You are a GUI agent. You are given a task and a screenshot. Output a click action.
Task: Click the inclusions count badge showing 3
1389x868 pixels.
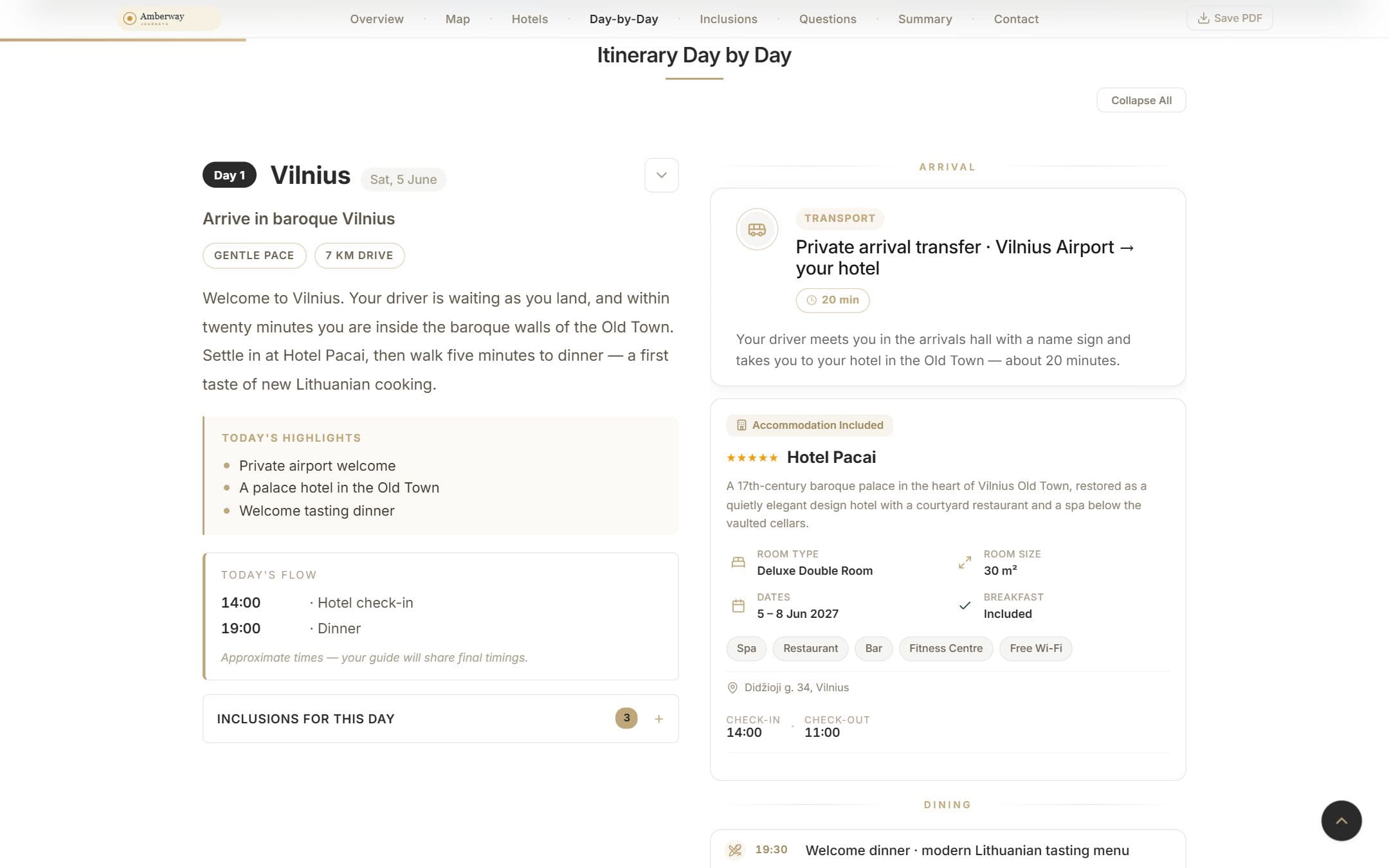coord(626,718)
